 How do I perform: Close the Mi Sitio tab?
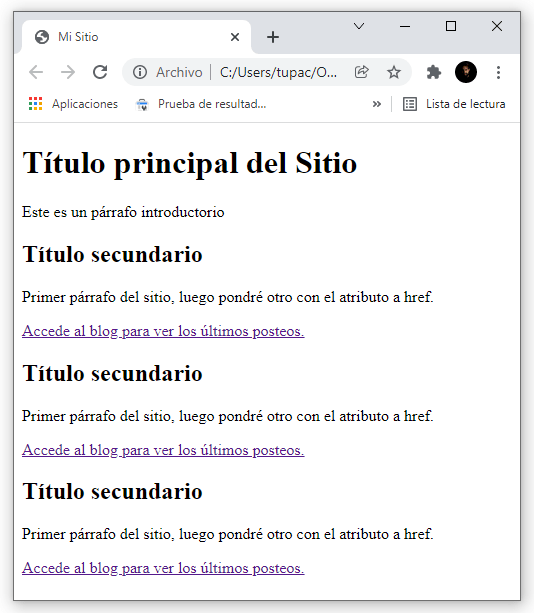pyautogui.click(x=235, y=37)
